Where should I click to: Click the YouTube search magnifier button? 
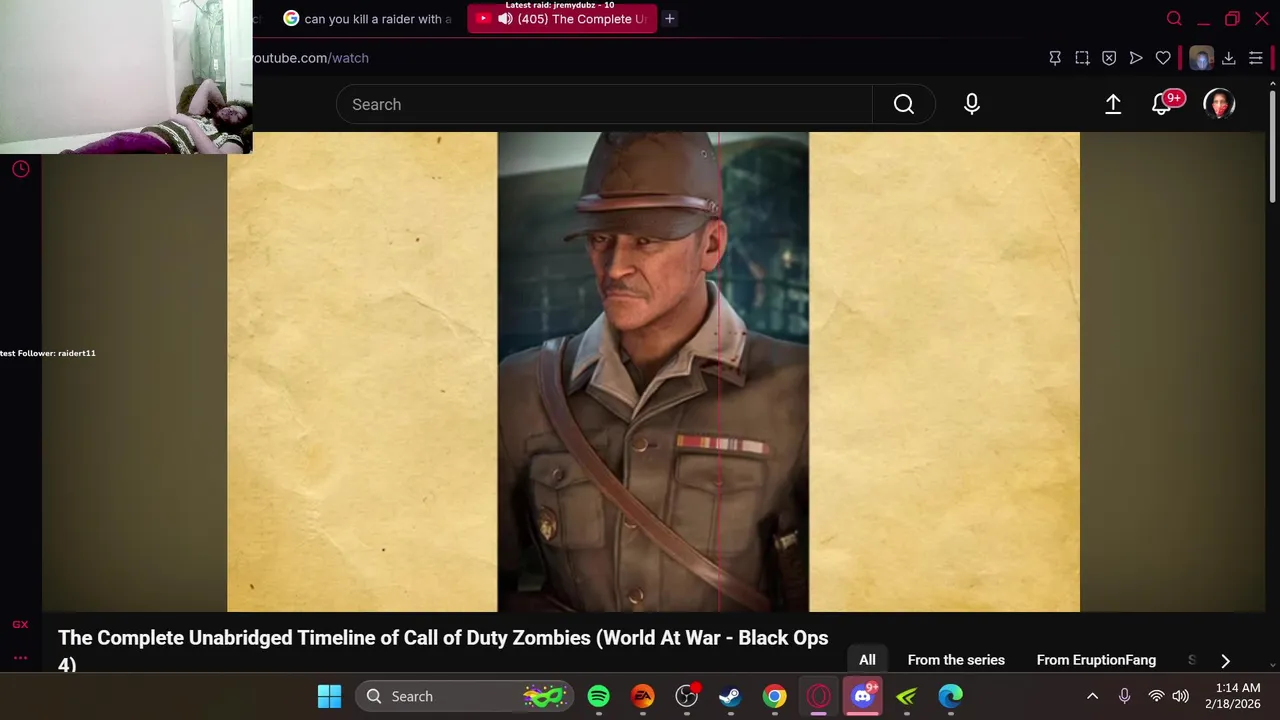(x=904, y=104)
